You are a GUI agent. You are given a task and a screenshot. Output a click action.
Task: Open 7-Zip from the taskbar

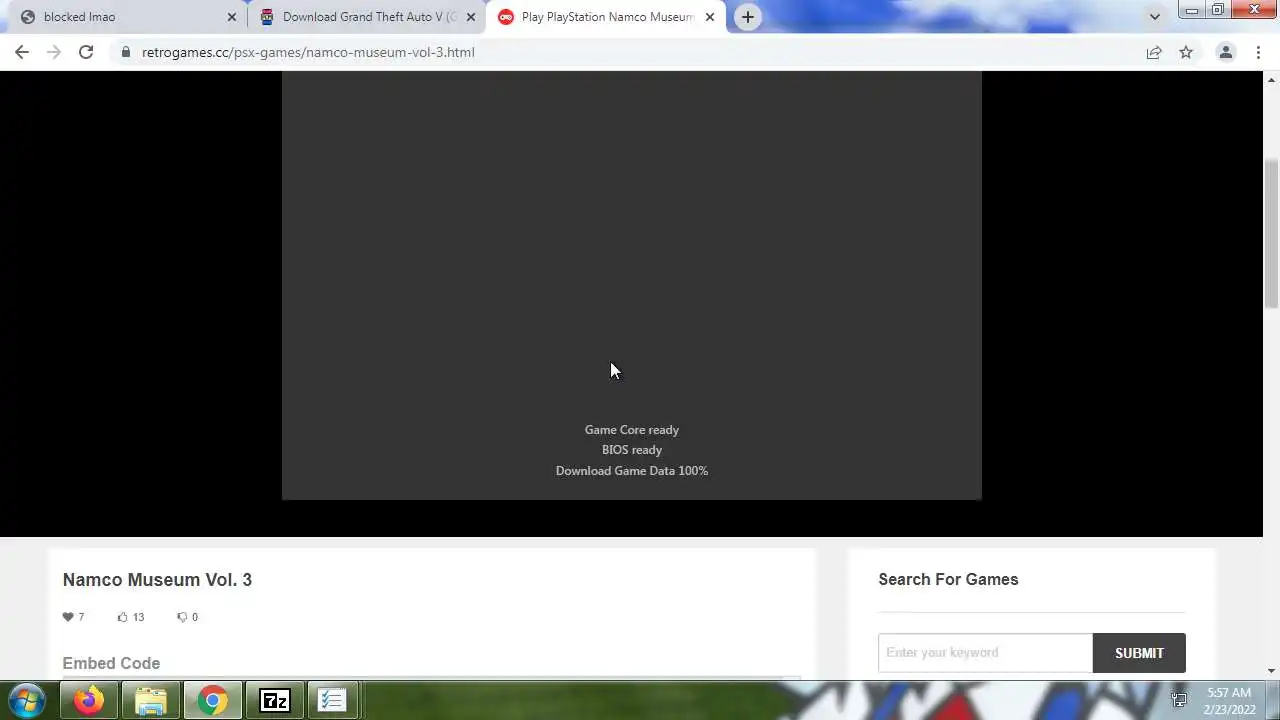pyautogui.click(x=274, y=701)
